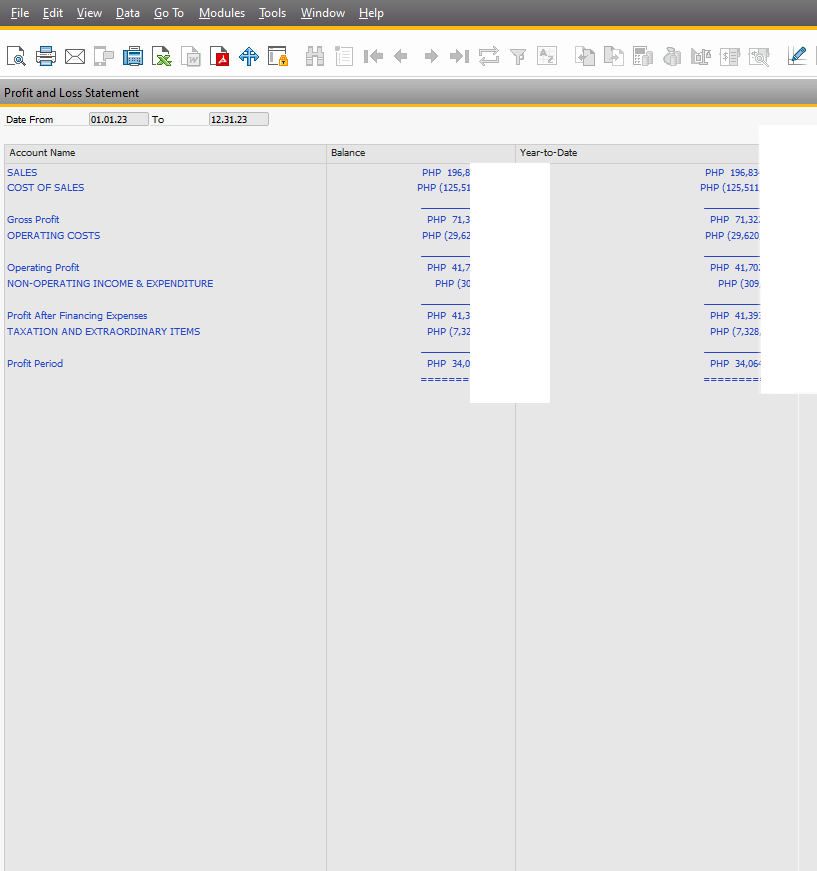Click the OPERATING COSTS Year-to-Date amount
The width and height of the screenshot is (817, 871).
tap(732, 236)
